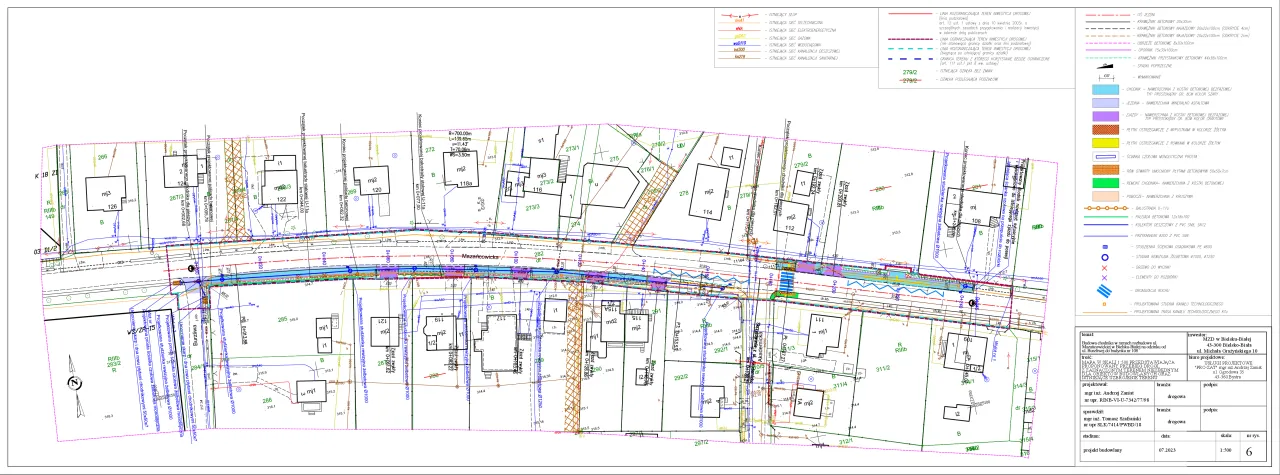Click the blue circle manhole legend symbol
This screenshot has height=475, width=1280.
click(1105, 257)
